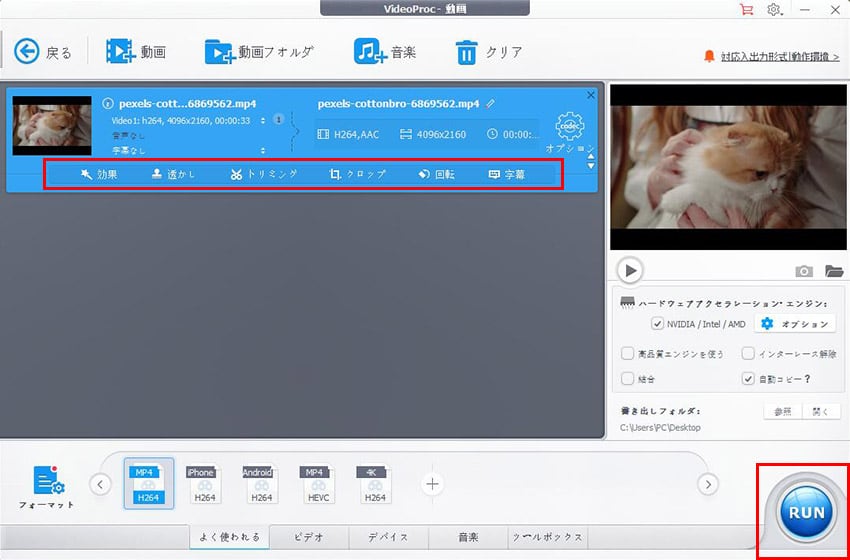This screenshot has width=850, height=560.
Task: Click the pexels cat video thumbnail
Action: 52,126
